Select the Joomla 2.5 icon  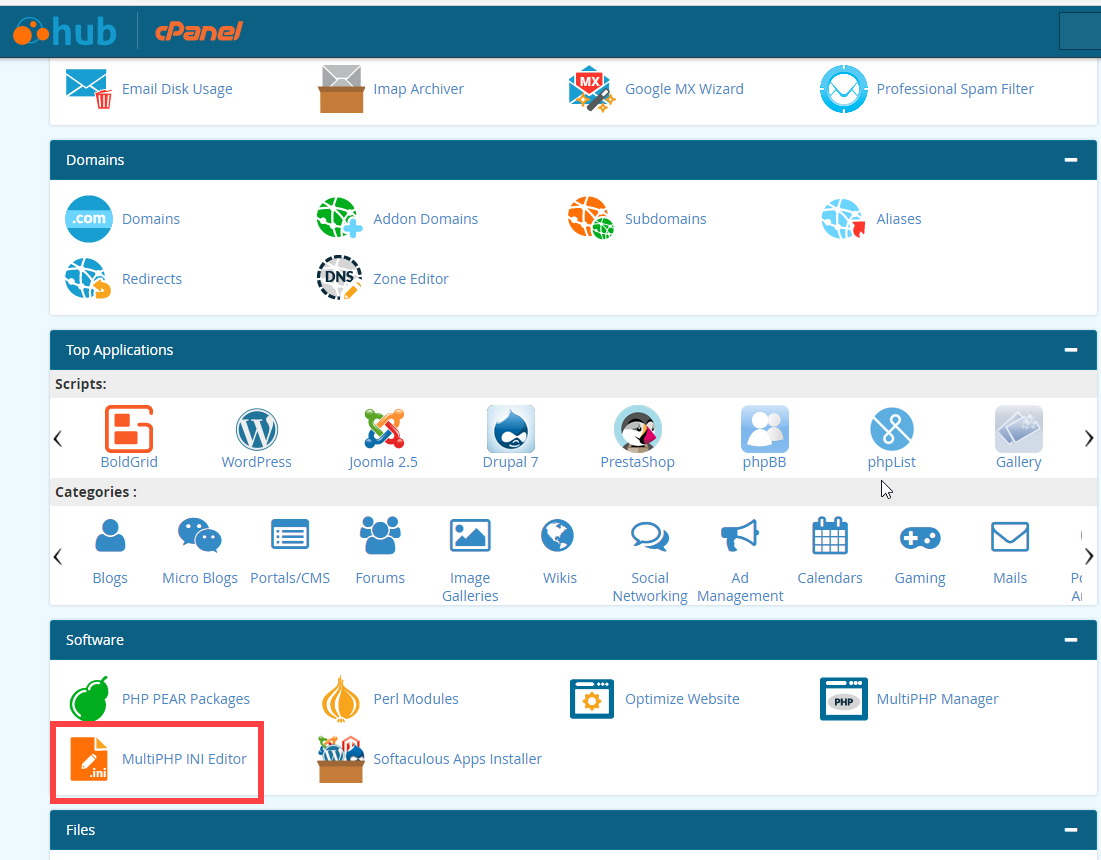pos(383,430)
